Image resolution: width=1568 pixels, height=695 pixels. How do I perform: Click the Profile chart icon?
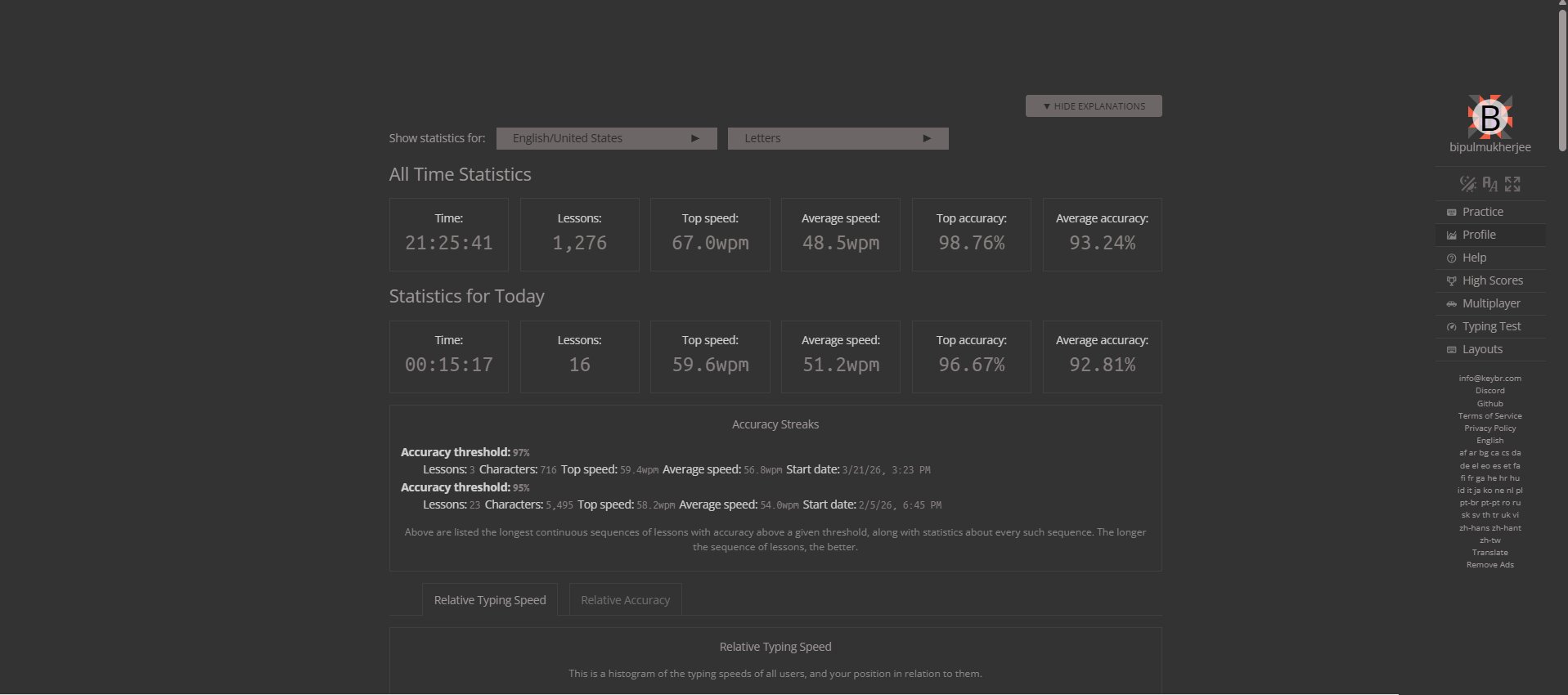(x=1452, y=235)
